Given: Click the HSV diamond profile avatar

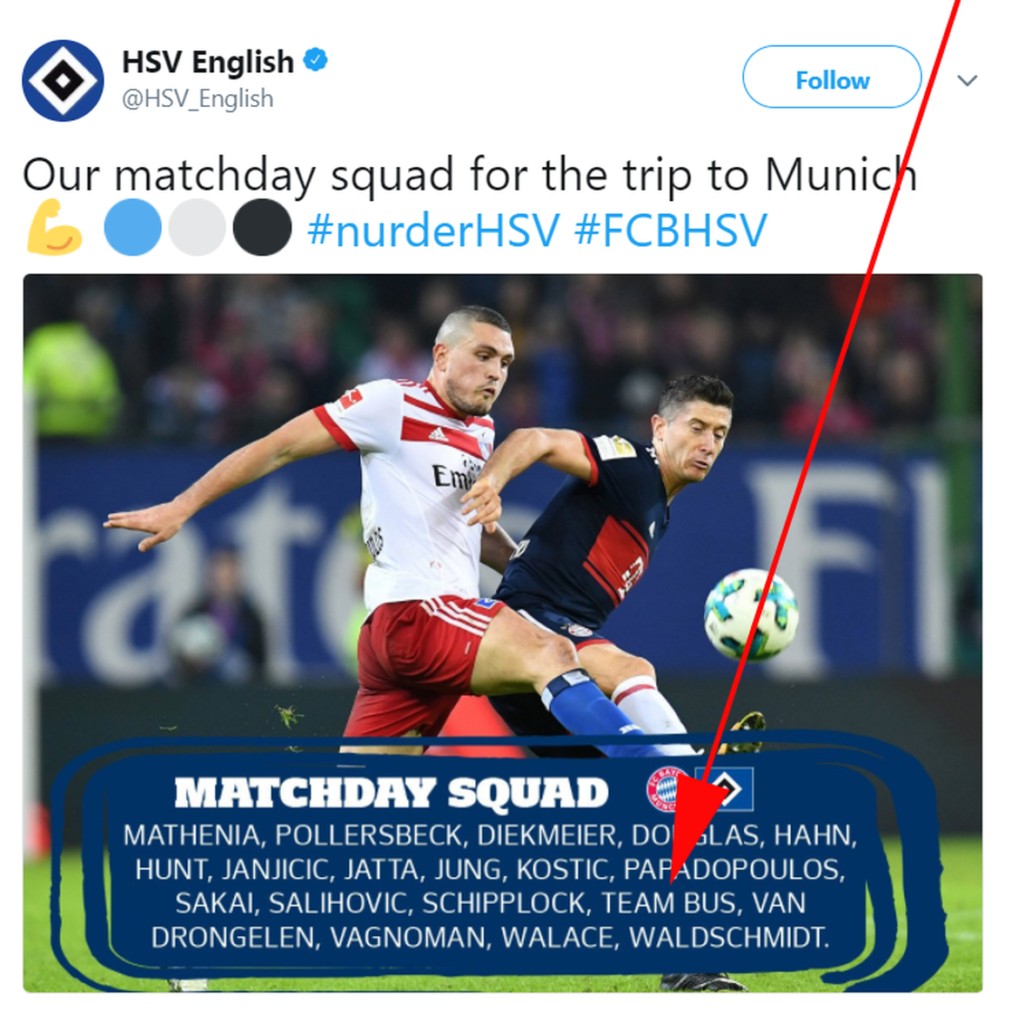Looking at the screenshot, I should click(63, 80).
